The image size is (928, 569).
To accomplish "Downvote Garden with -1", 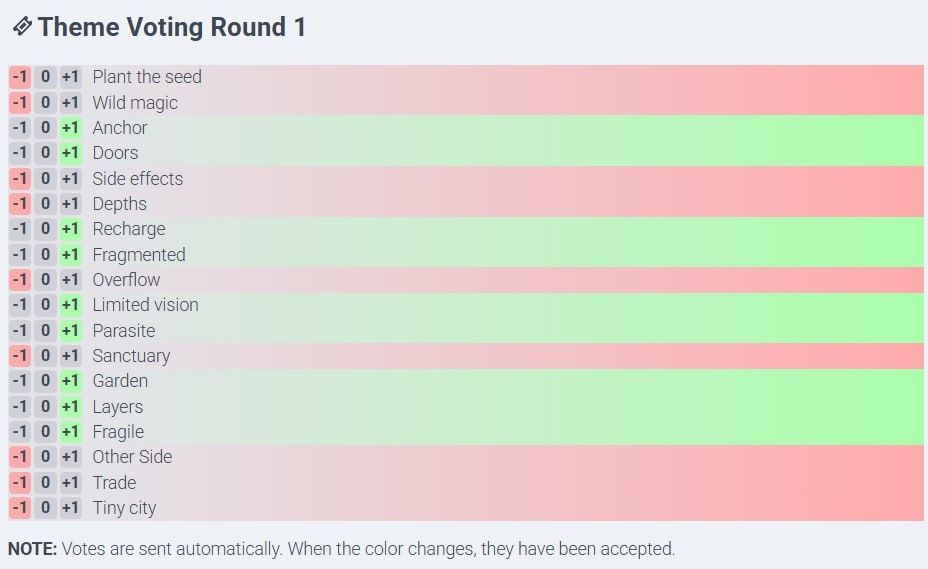I will click(x=20, y=381).
